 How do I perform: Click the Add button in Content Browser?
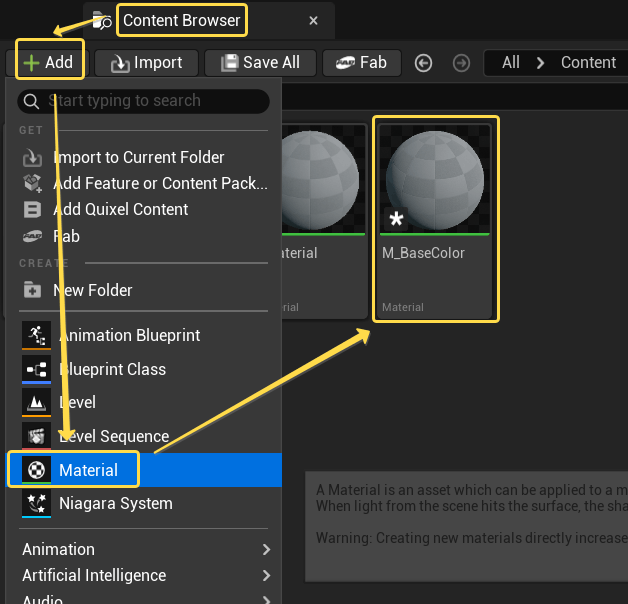click(x=49, y=62)
